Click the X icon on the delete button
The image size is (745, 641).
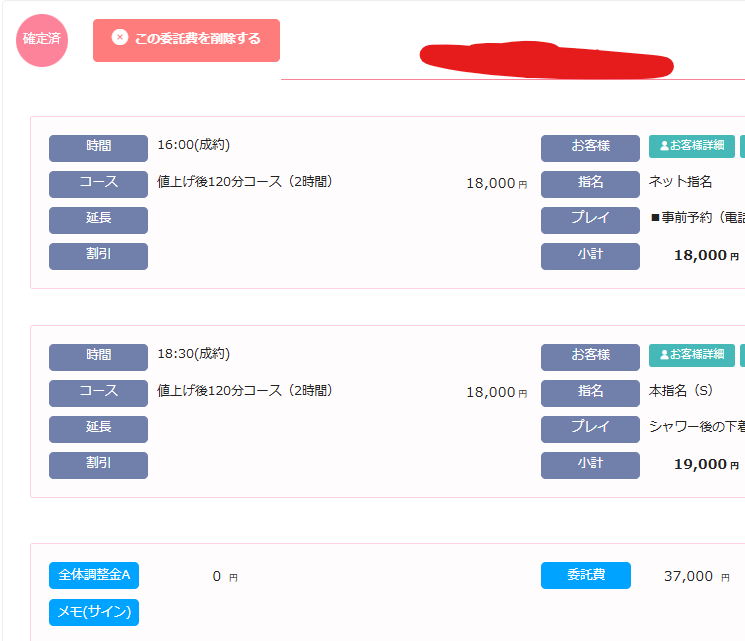click(120, 38)
